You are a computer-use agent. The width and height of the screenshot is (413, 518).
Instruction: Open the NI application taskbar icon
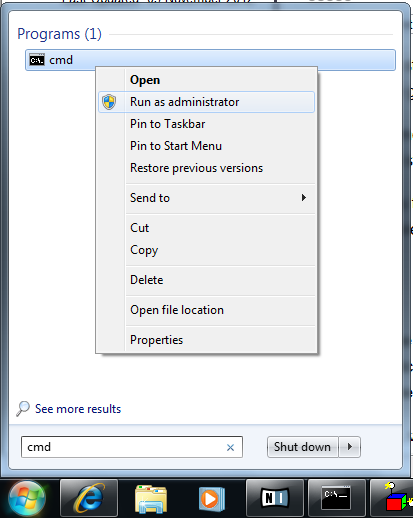coord(275,498)
